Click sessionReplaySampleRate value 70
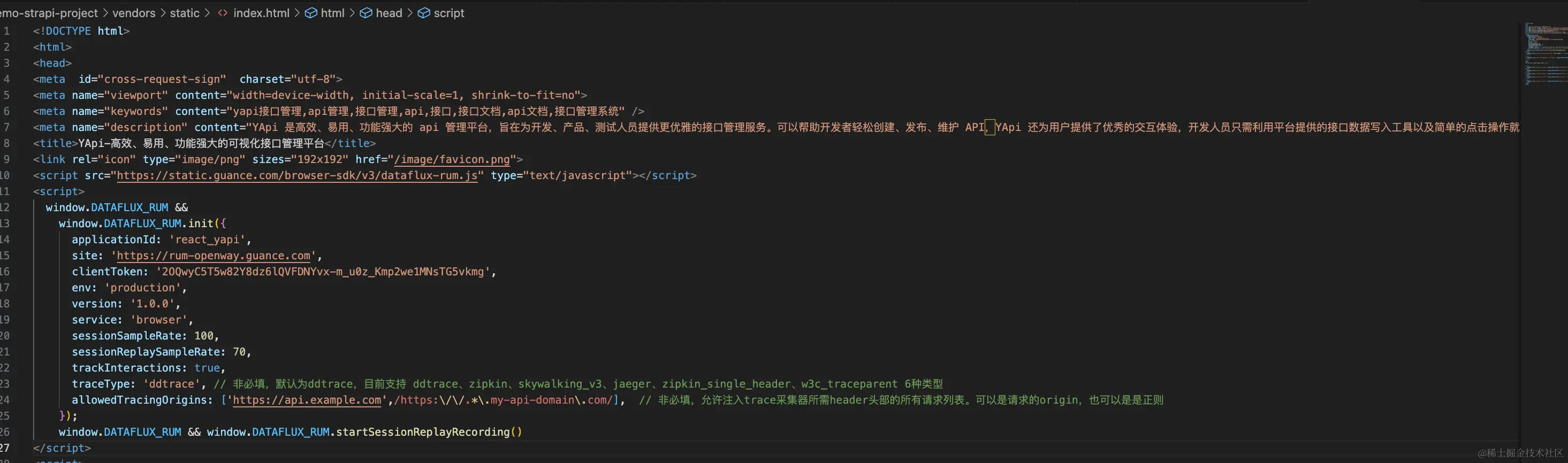 click(239, 352)
